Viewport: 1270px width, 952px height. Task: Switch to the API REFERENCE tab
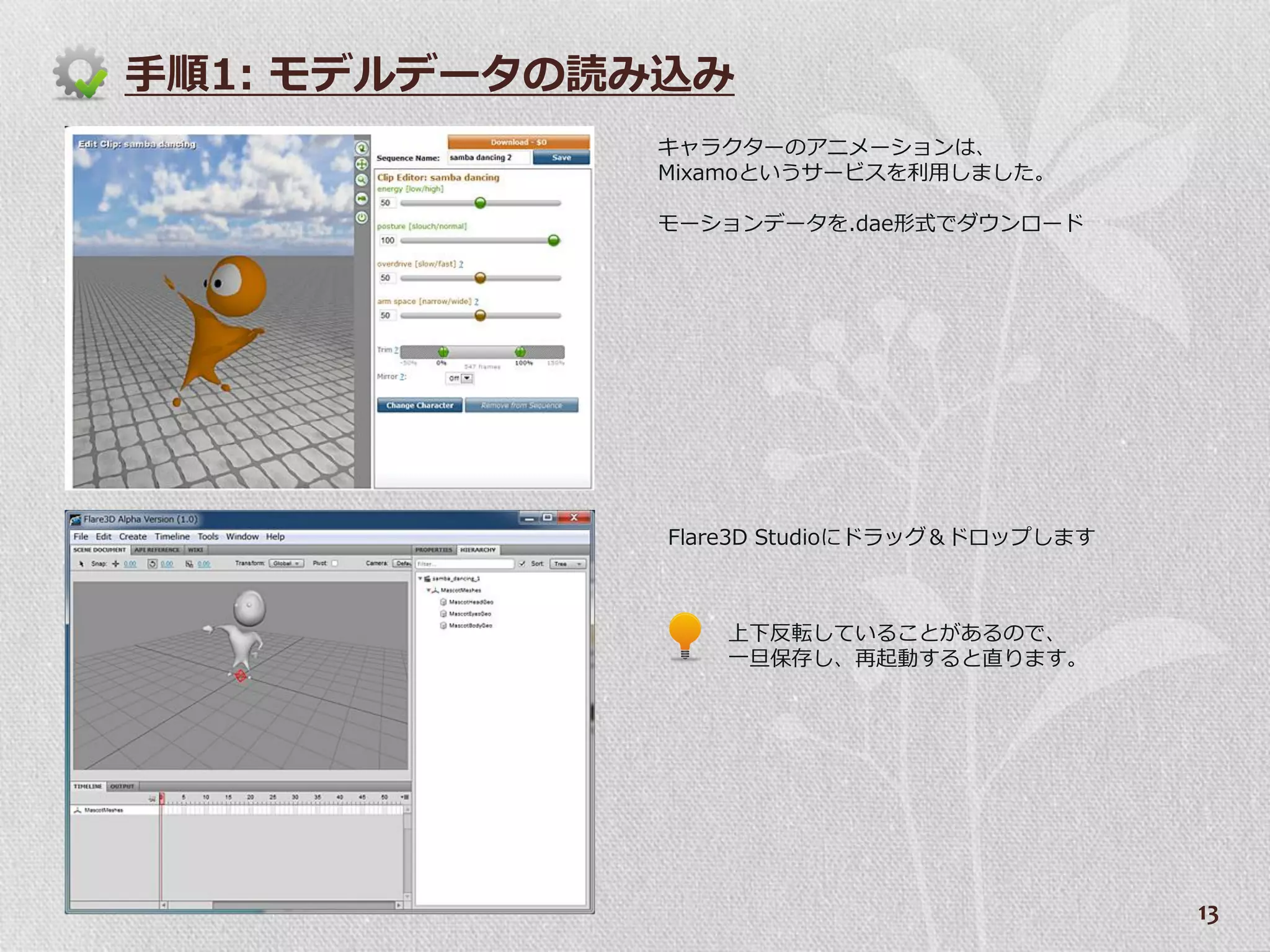157,550
